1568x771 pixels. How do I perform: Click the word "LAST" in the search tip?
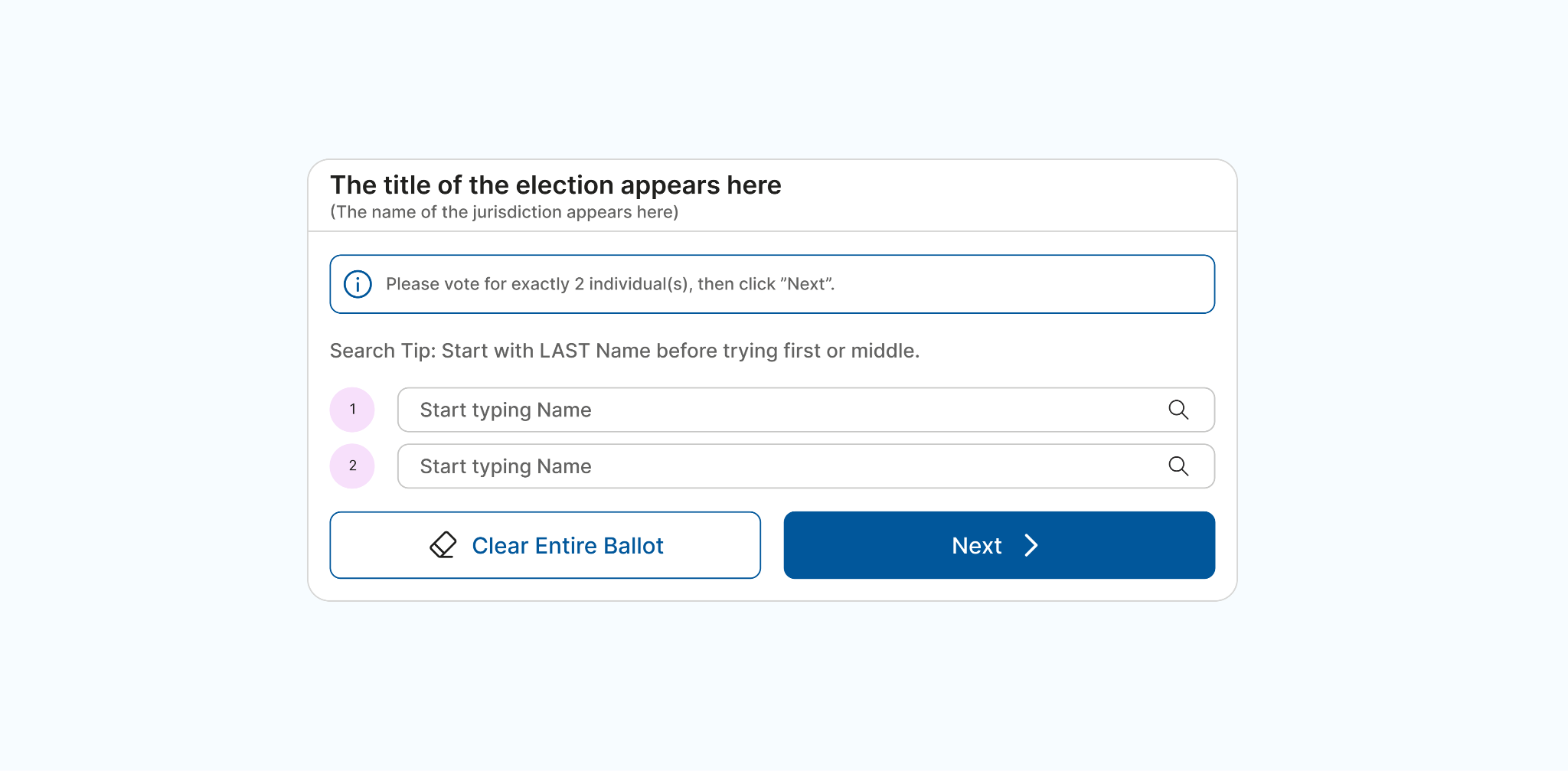(564, 351)
